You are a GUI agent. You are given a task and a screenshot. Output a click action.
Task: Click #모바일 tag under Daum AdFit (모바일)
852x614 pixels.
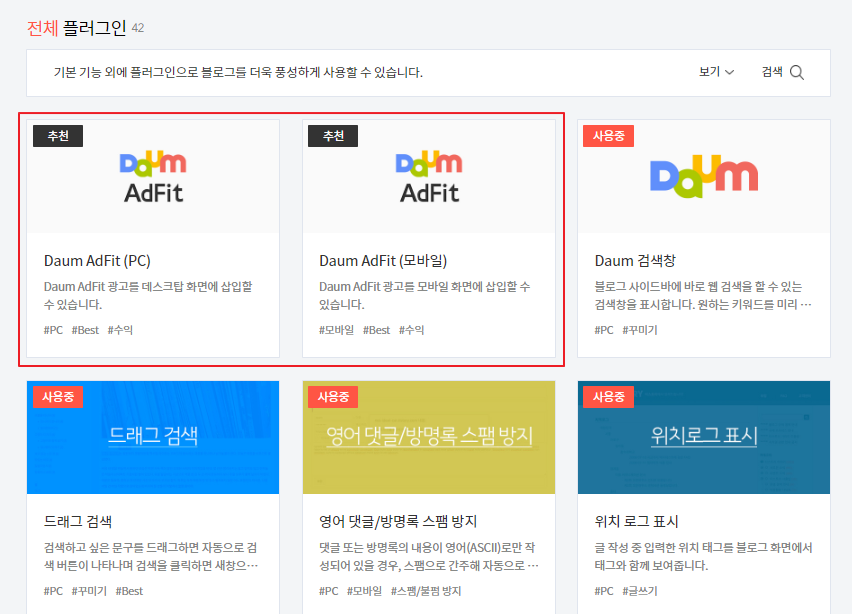click(336, 330)
